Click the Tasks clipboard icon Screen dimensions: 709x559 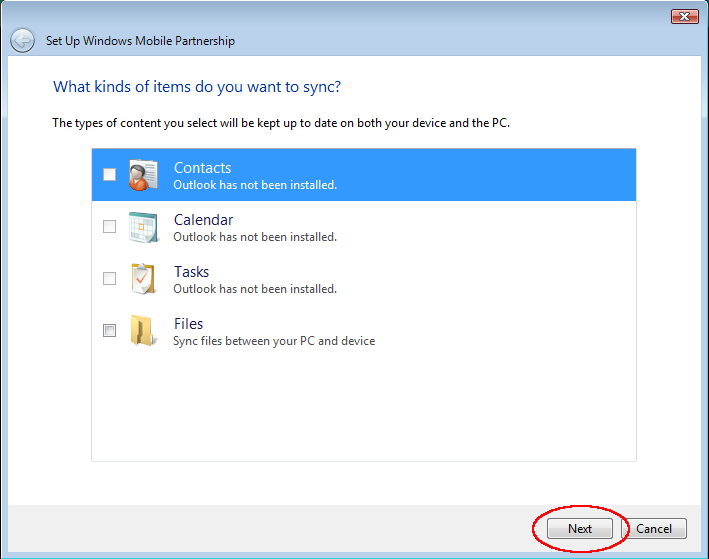(x=143, y=279)
